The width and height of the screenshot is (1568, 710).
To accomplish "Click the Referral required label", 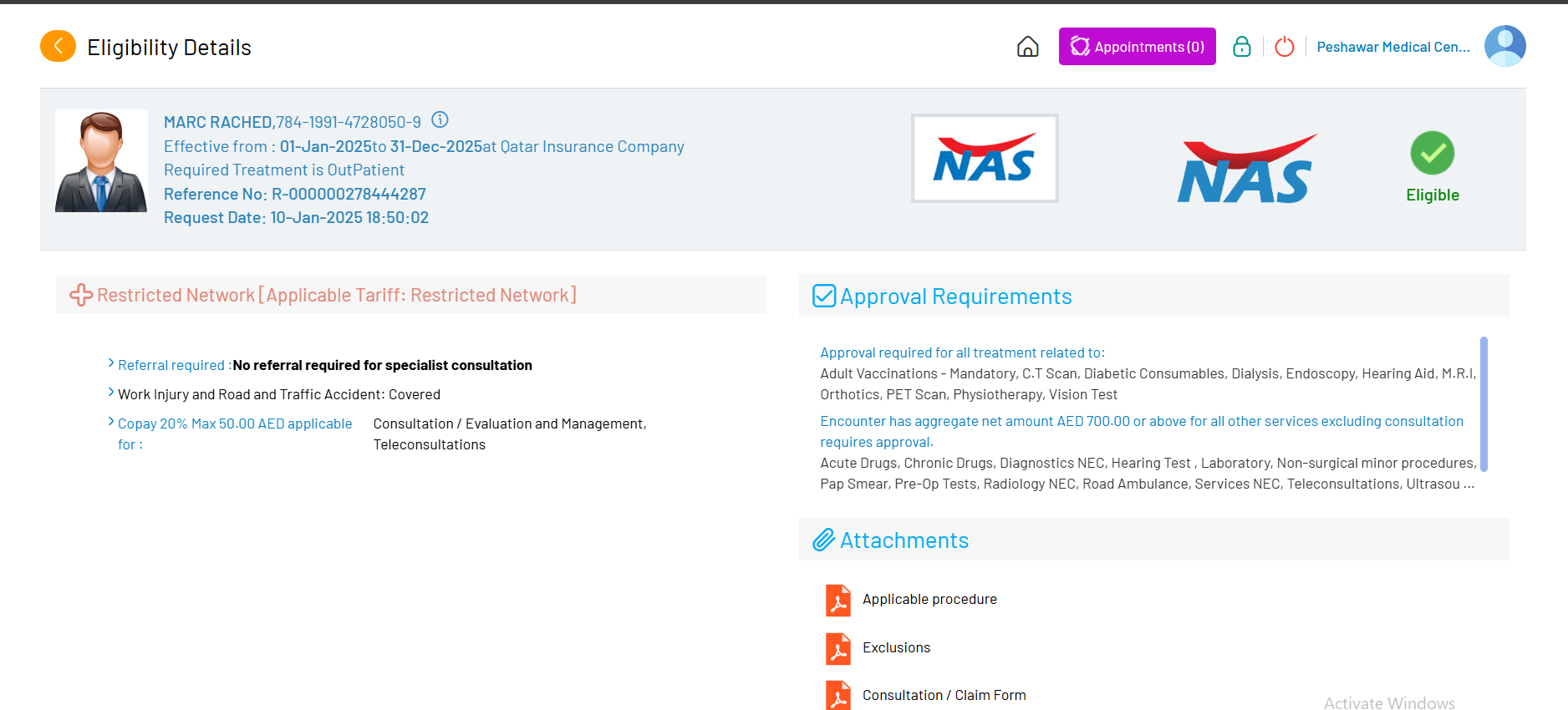I will [171, 366].
